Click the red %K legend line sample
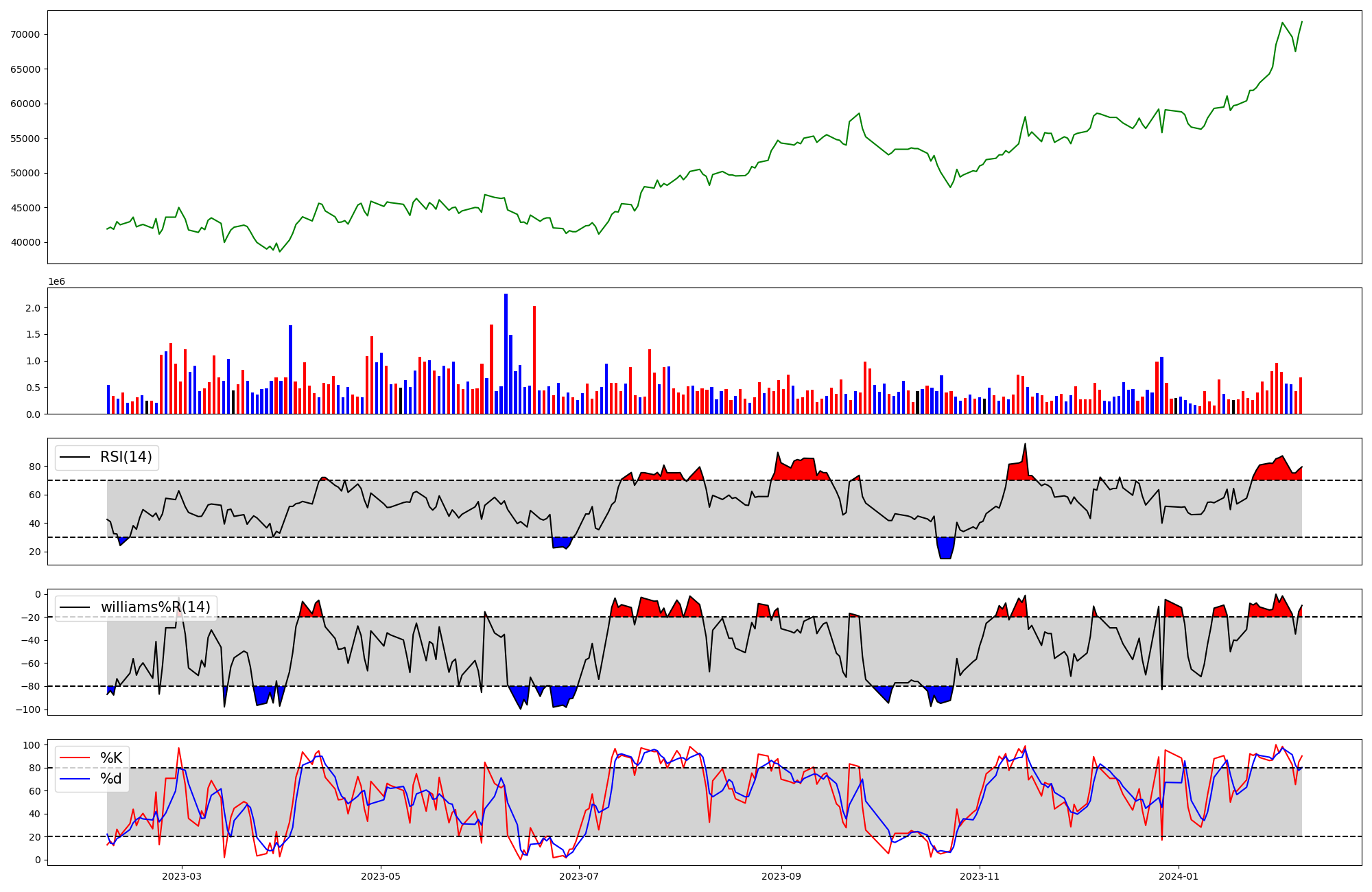 tap(75, 758)
